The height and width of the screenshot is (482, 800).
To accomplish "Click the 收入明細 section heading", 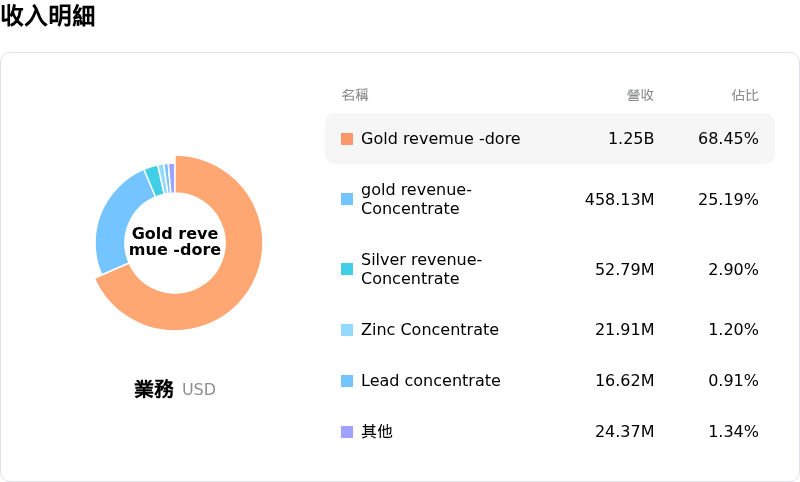I will [48, 16].
